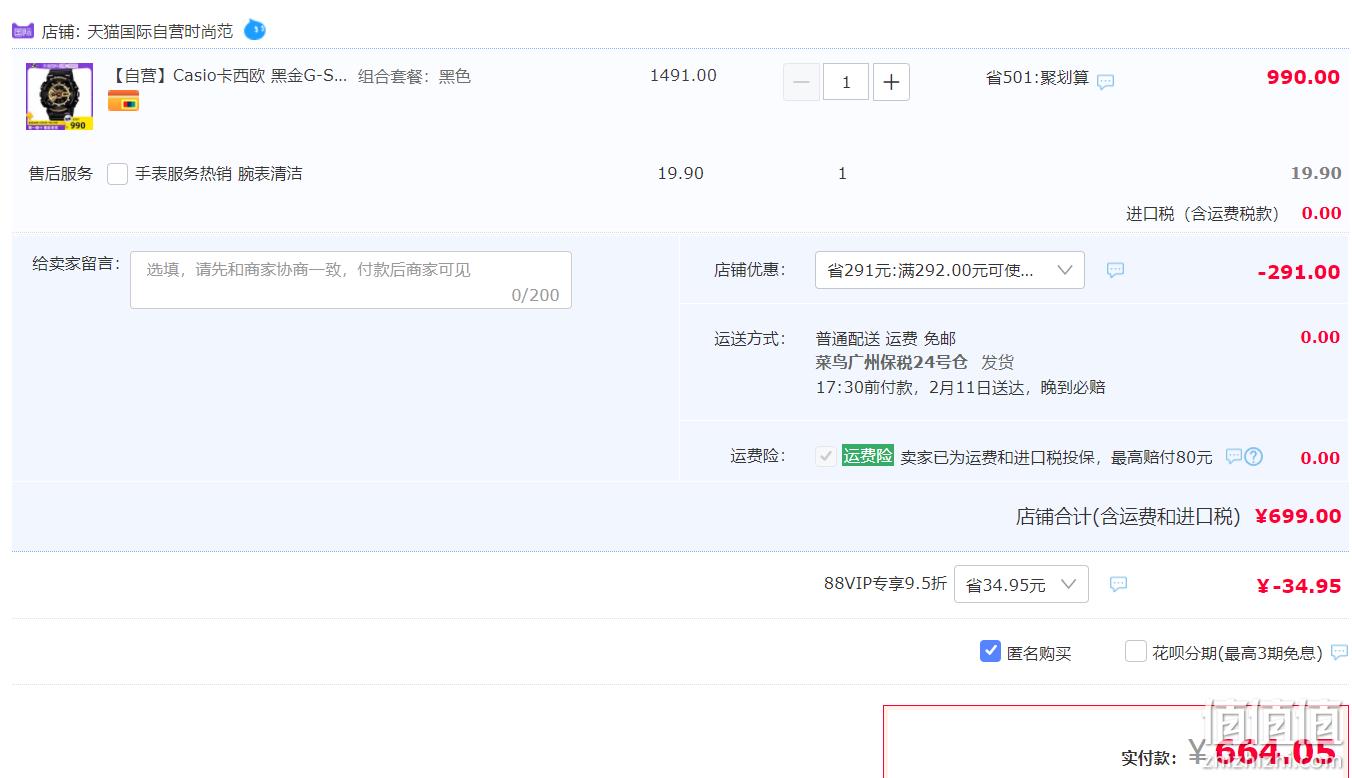Uncheck the 匿名购买 anonymous purchase checkbox
Image resolution: width=1352 pixels, height=778 pixels.
coord(990,652)
